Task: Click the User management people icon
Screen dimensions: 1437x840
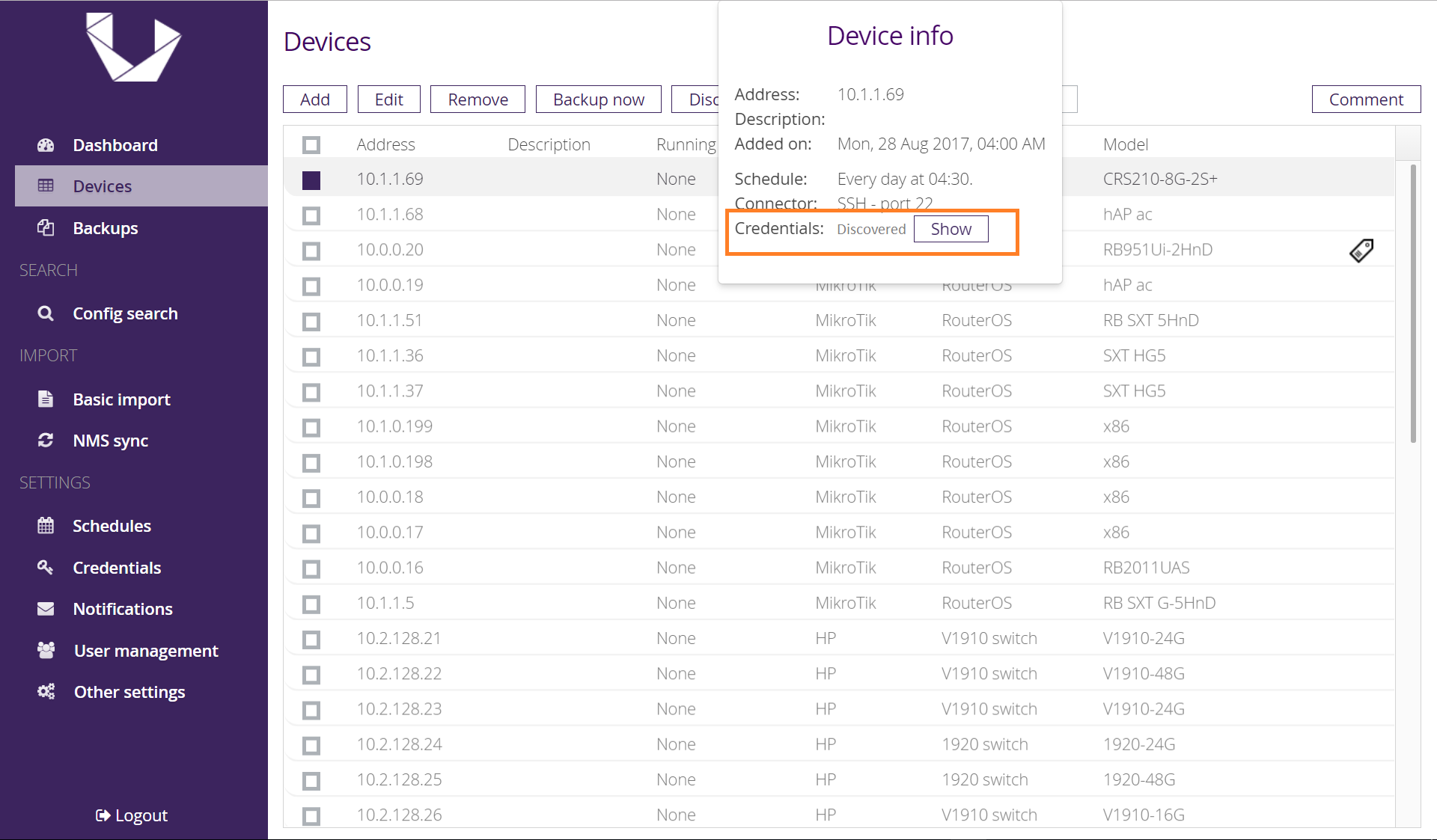Action: [x=46, y=650]
